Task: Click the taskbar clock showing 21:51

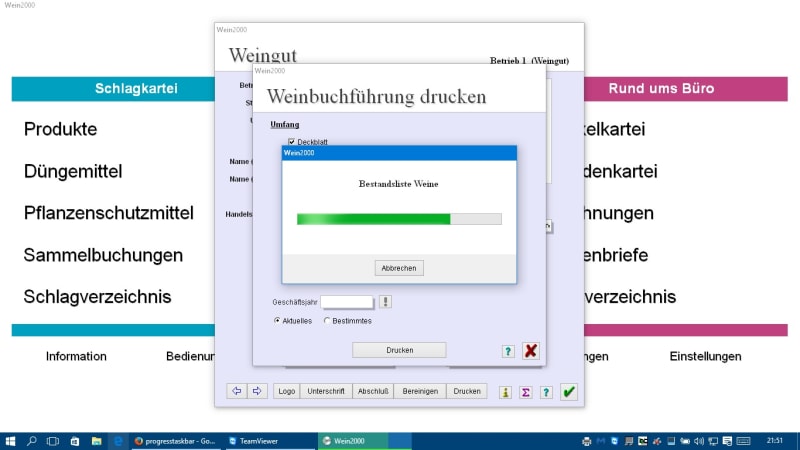Action: (774, 441)
